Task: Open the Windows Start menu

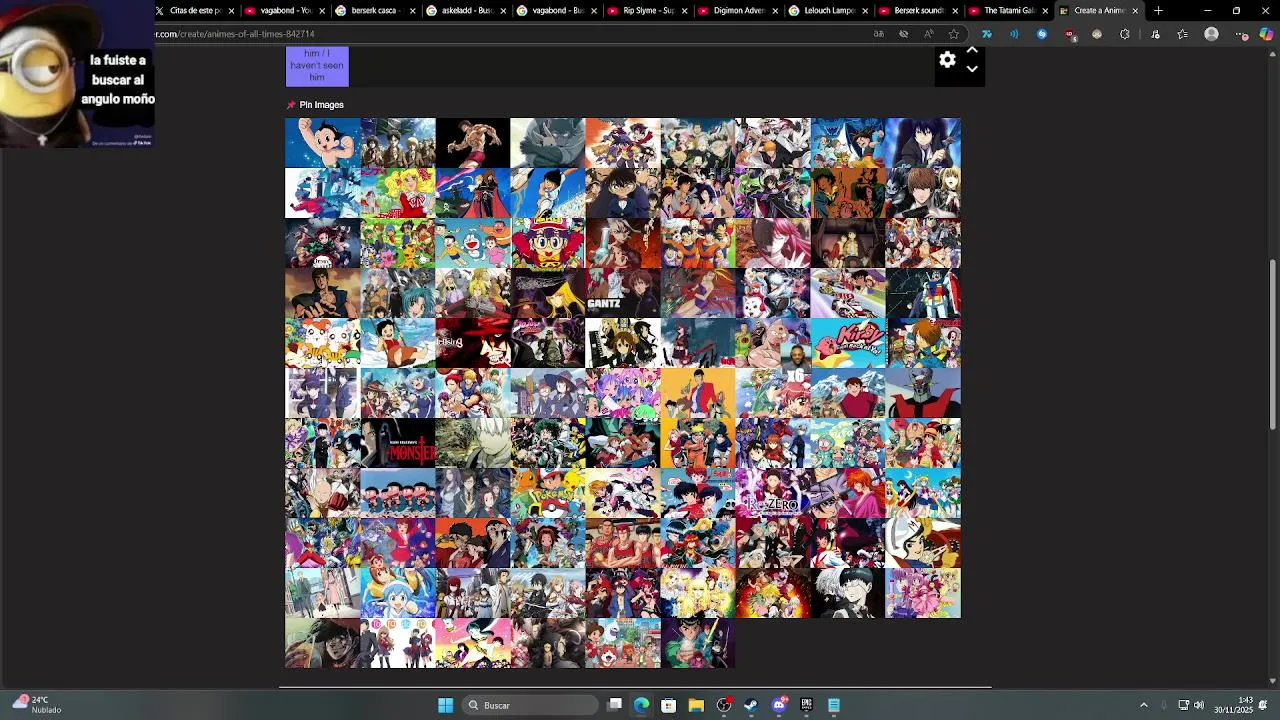Action: coord(445,705)
